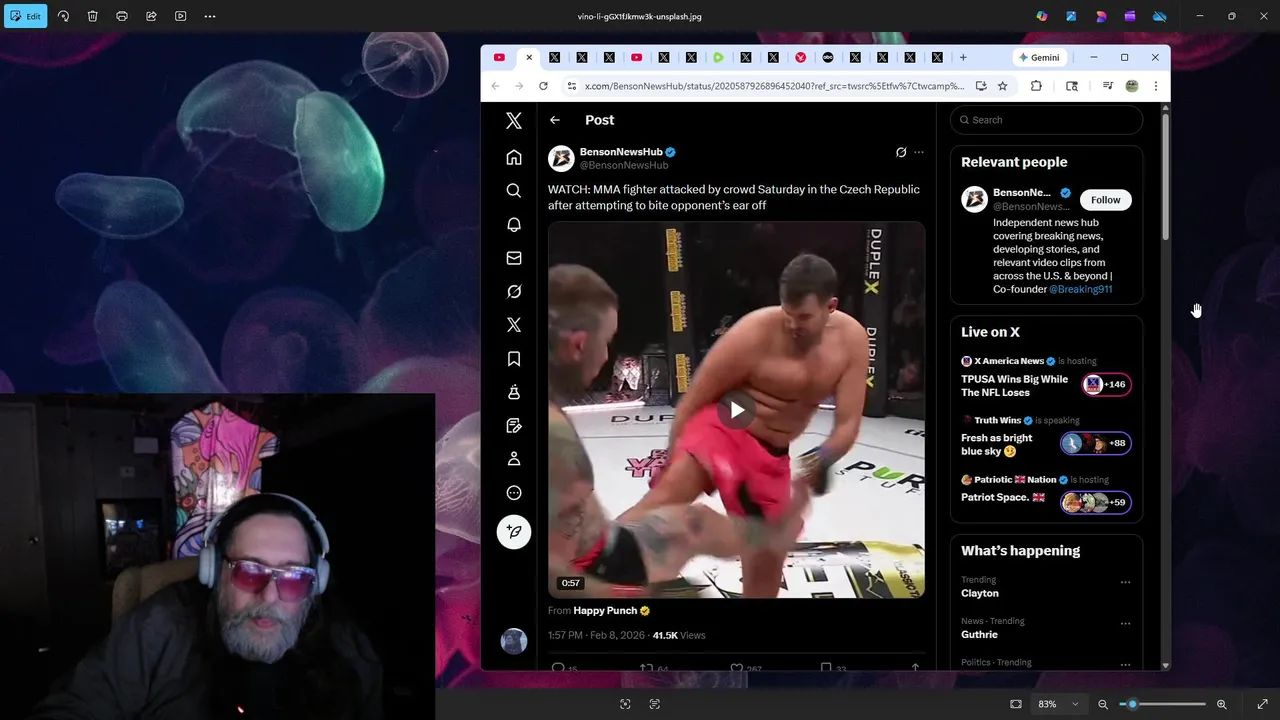Open BensonNewsHub author name on post
The image size is (1280, 720).
[621, 152]
